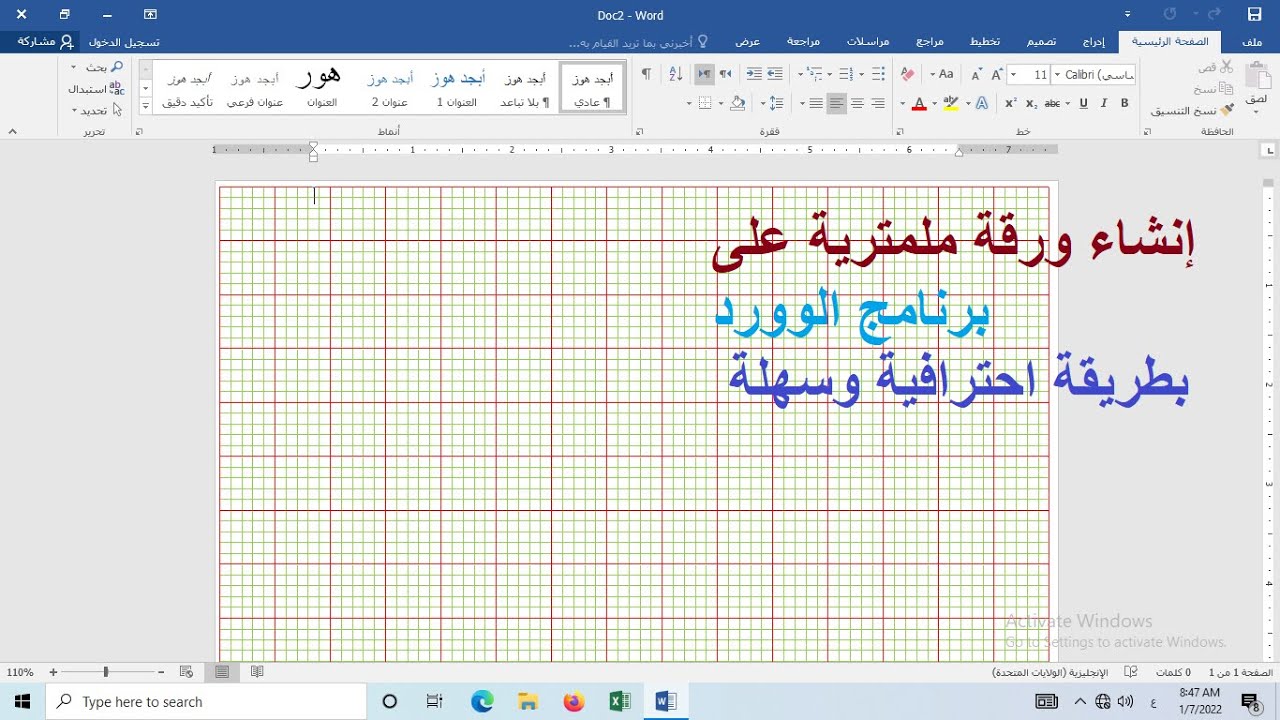Click the Sort (A-Z) icon

[x=675, y=74]
